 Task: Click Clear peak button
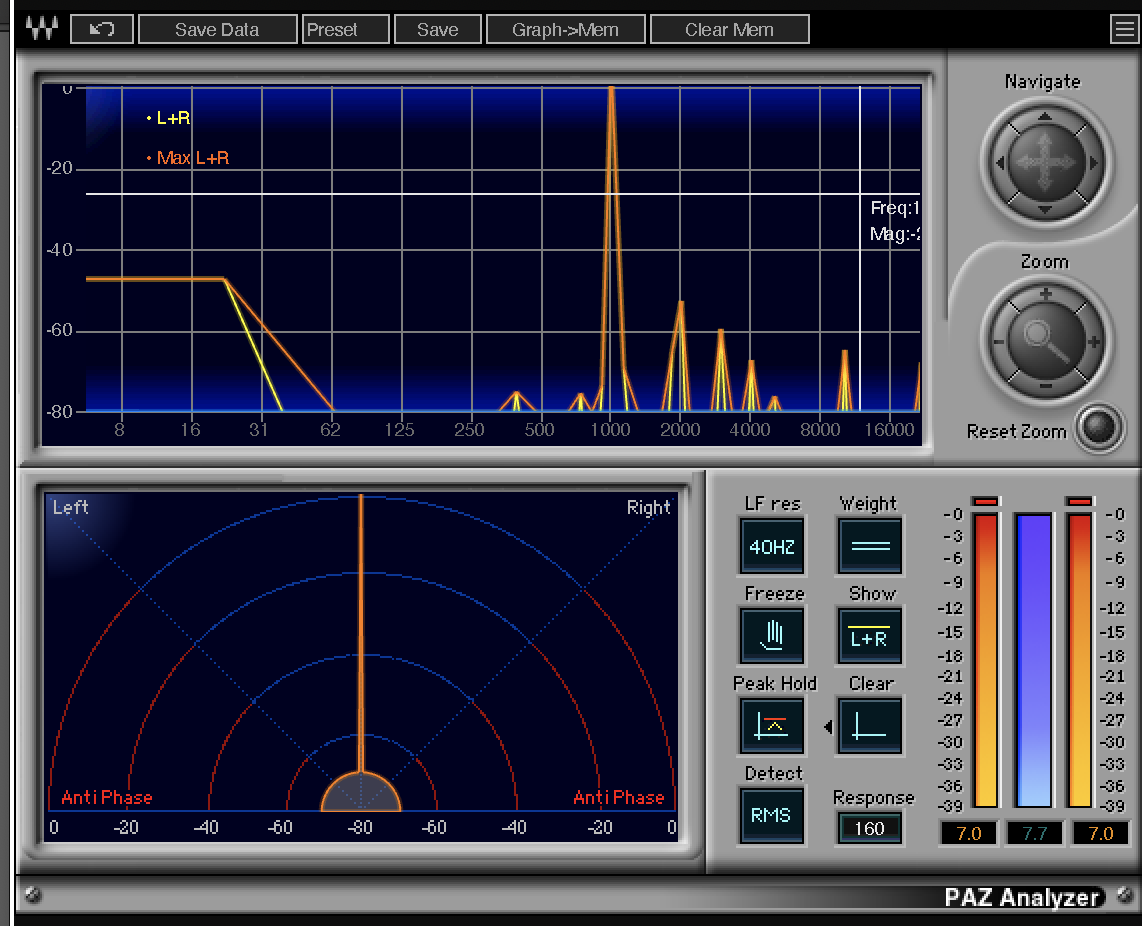click(x=870, y=726)
